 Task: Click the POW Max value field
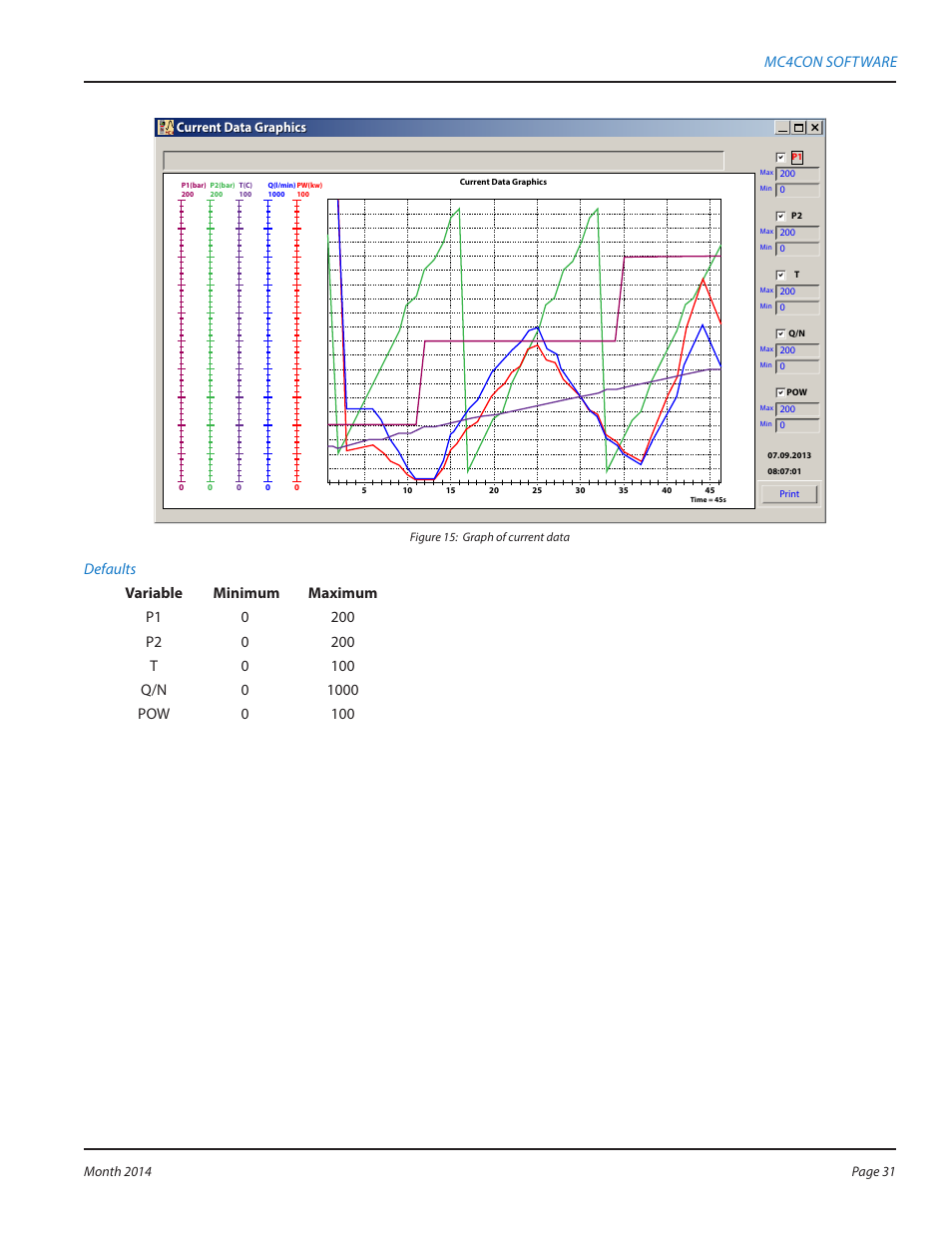[x=797, y=409]
